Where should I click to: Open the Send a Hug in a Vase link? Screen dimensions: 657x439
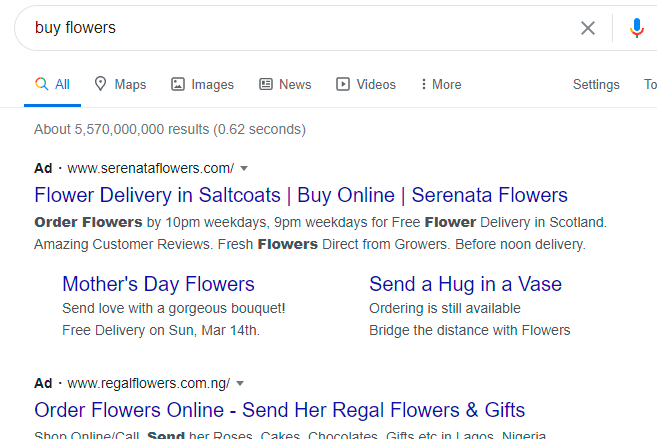[466, 284]
